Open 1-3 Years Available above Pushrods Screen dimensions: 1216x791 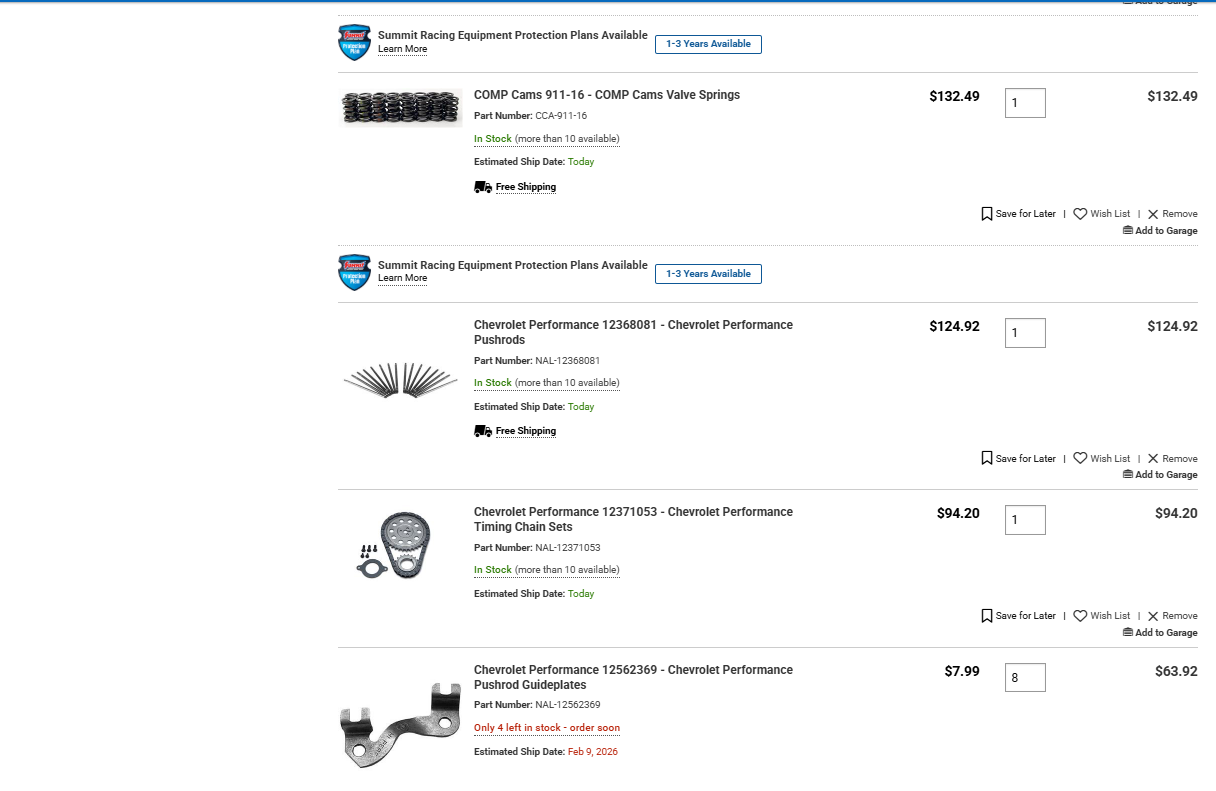[x=708, y=274]
